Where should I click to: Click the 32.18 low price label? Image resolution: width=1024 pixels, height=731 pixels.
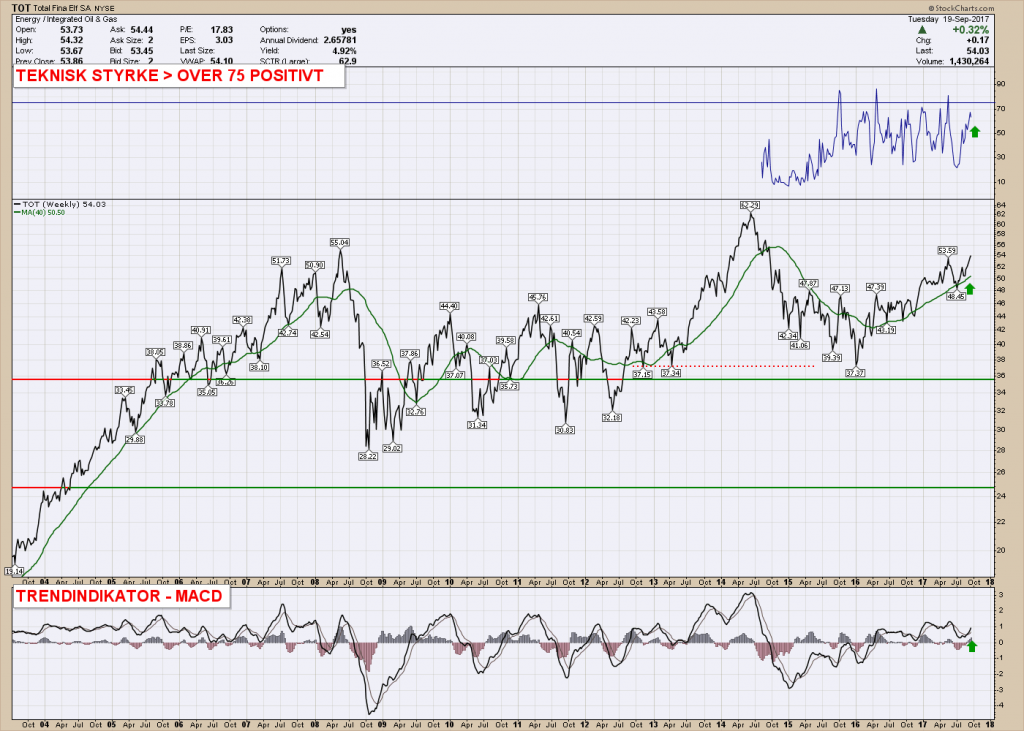click(611, 417)
